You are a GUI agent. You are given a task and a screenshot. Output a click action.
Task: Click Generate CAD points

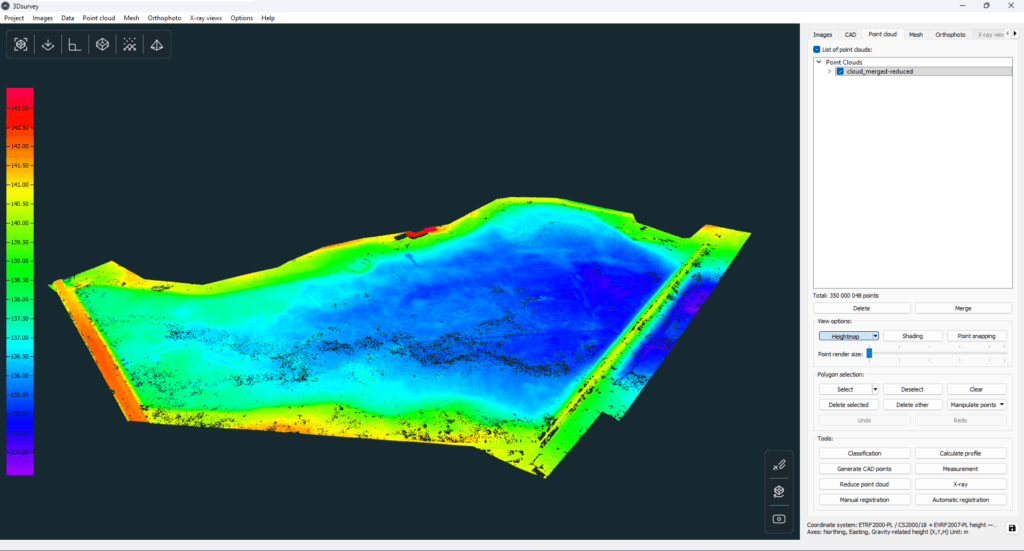point(865,469)
